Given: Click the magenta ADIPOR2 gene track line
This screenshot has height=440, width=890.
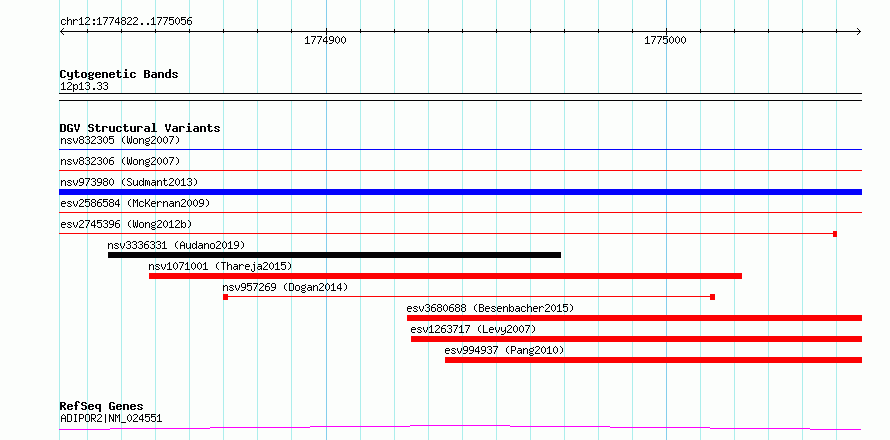Looking at the screenshot, I should click(461, 427).
